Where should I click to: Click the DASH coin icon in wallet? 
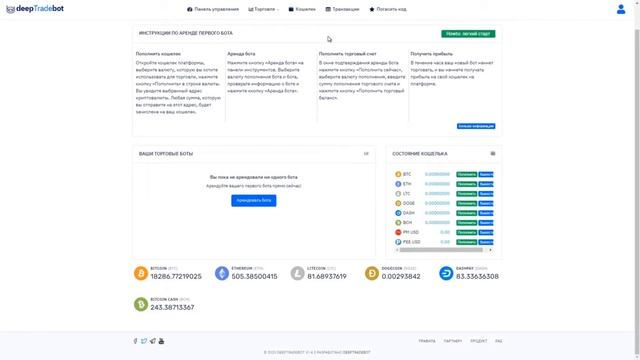[398, 213]
